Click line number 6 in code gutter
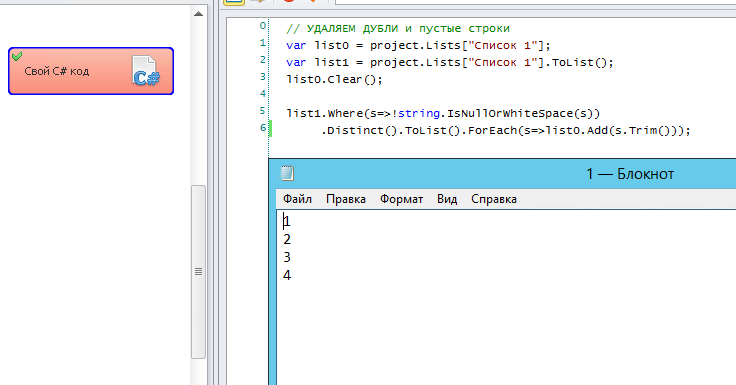 tap(263, 127)
